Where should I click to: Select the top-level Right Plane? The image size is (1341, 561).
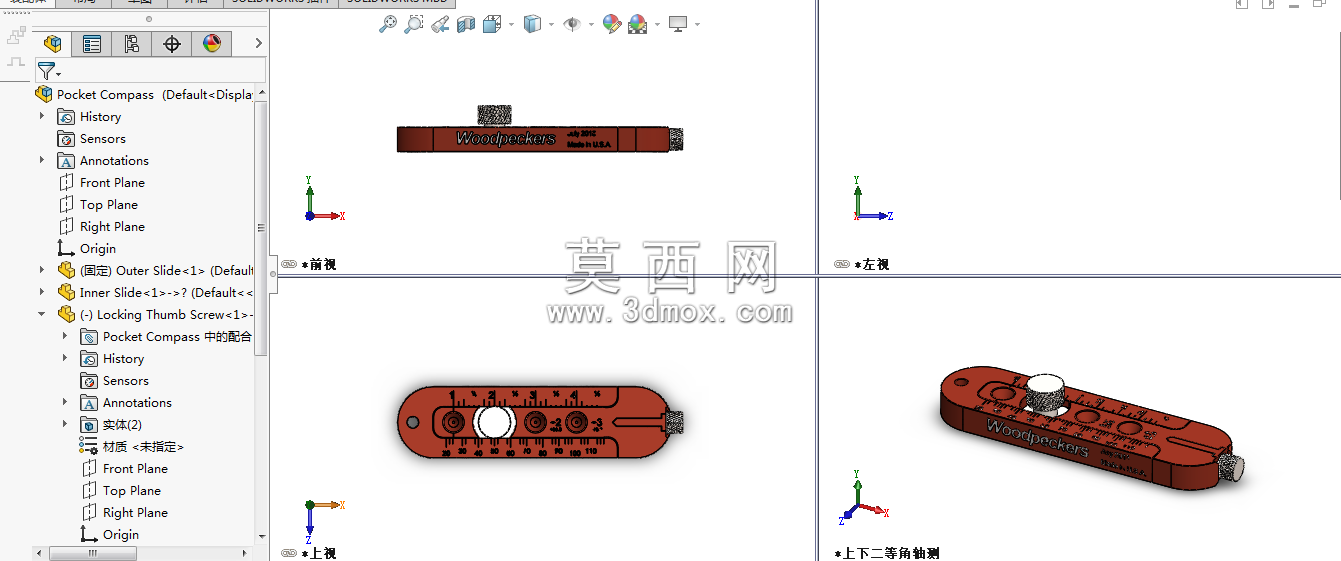pyautogui.click(x=101, y=227)
